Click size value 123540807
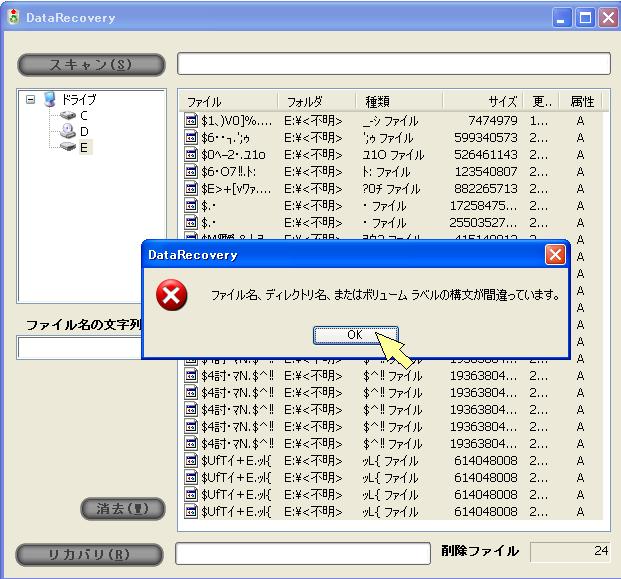The width and height of the screenshot is (621, 579). 486,171
